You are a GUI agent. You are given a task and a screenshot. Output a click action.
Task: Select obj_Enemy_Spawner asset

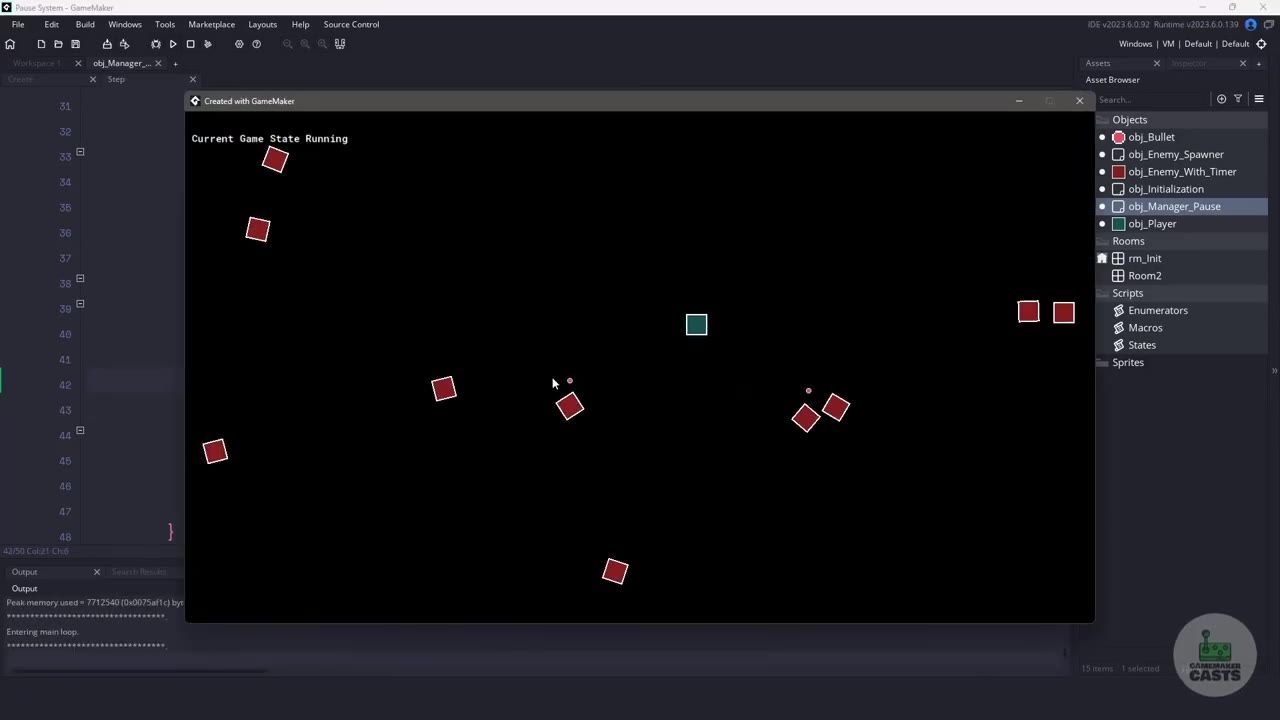point(1175,154)
